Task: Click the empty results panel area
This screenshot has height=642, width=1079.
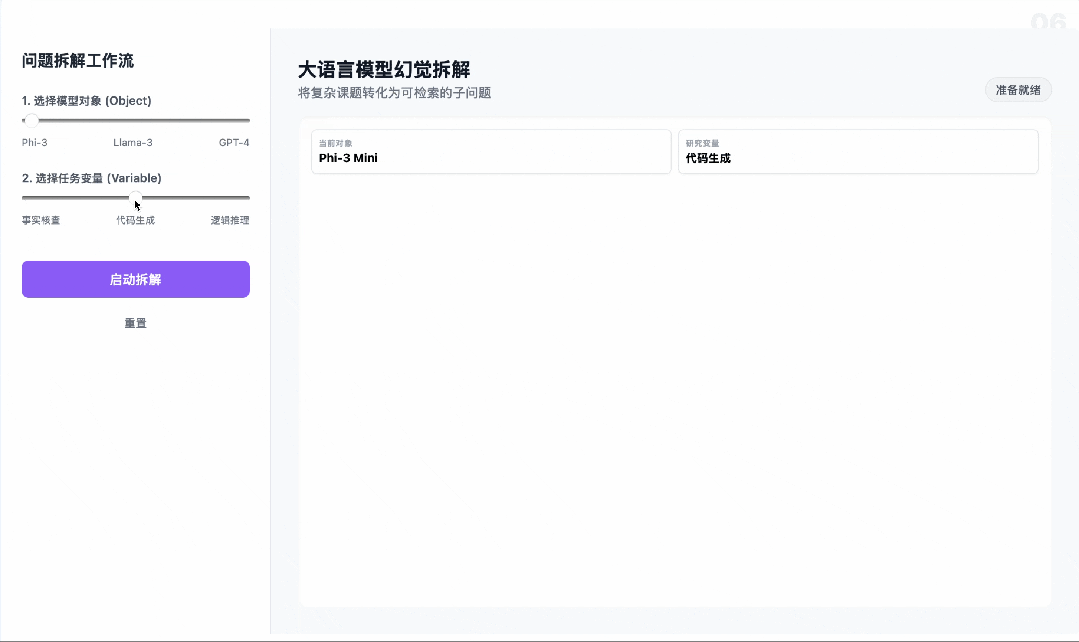Action: coord(675,389)
